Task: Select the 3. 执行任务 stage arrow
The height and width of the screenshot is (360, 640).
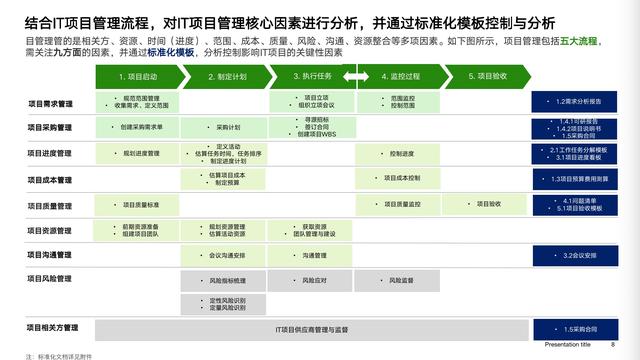Action: [x=312, y=76]
